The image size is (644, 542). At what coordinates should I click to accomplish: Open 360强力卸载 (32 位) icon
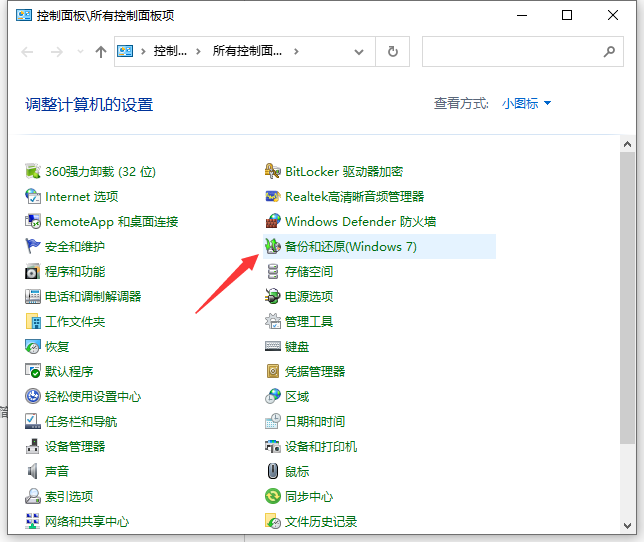[33, 172]
